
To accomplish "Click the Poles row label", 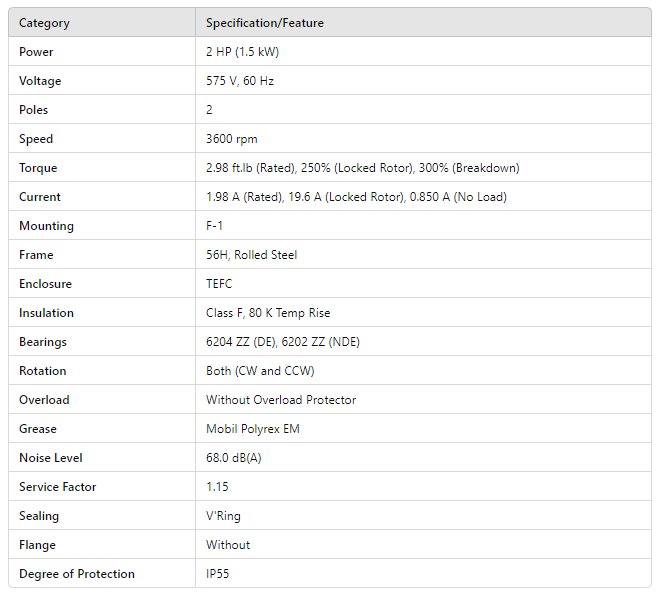I will 33,110.
